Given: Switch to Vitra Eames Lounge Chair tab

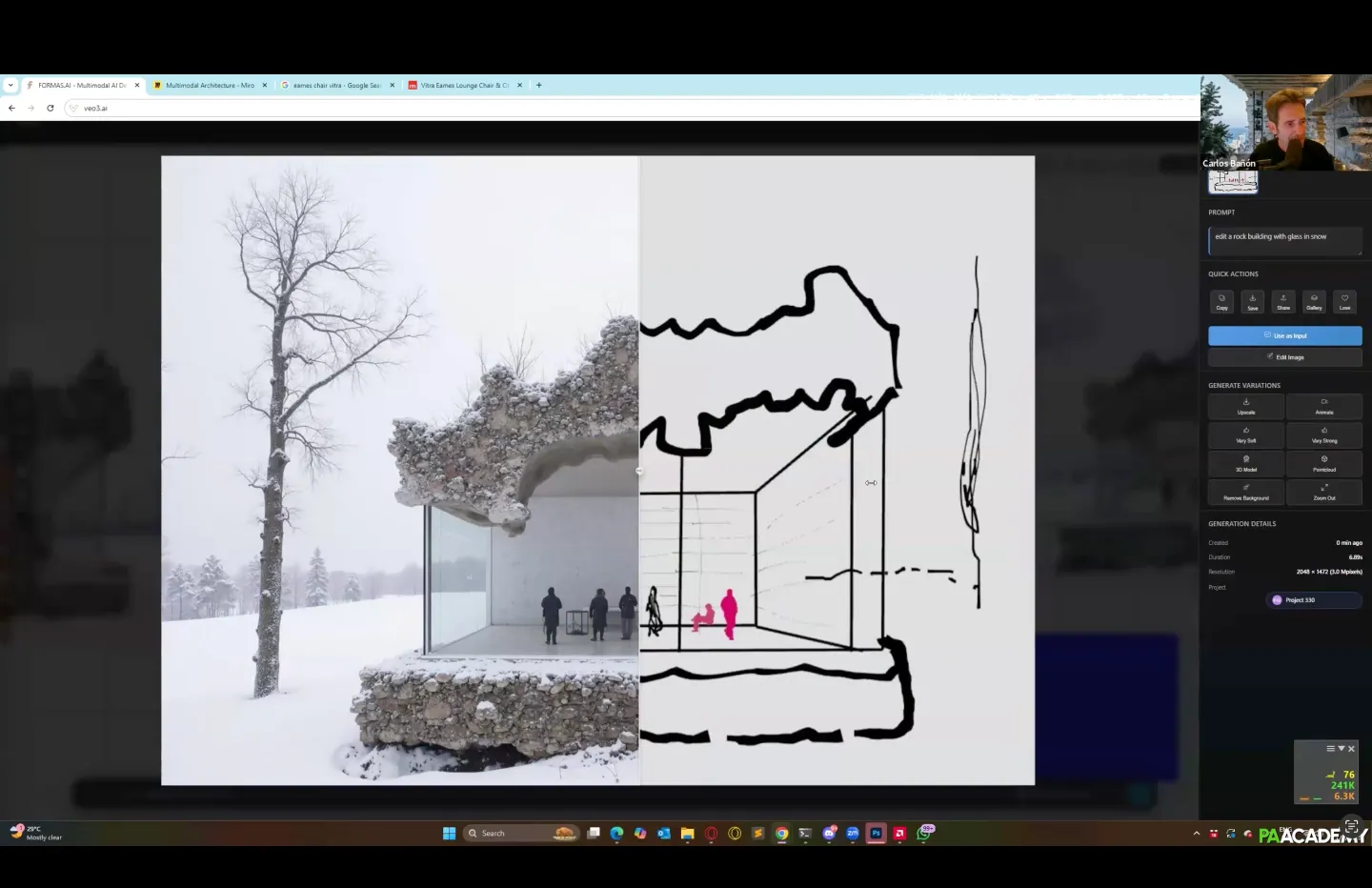Looking at the screenshot, I should pyautogui.click(x=464, y=86).
